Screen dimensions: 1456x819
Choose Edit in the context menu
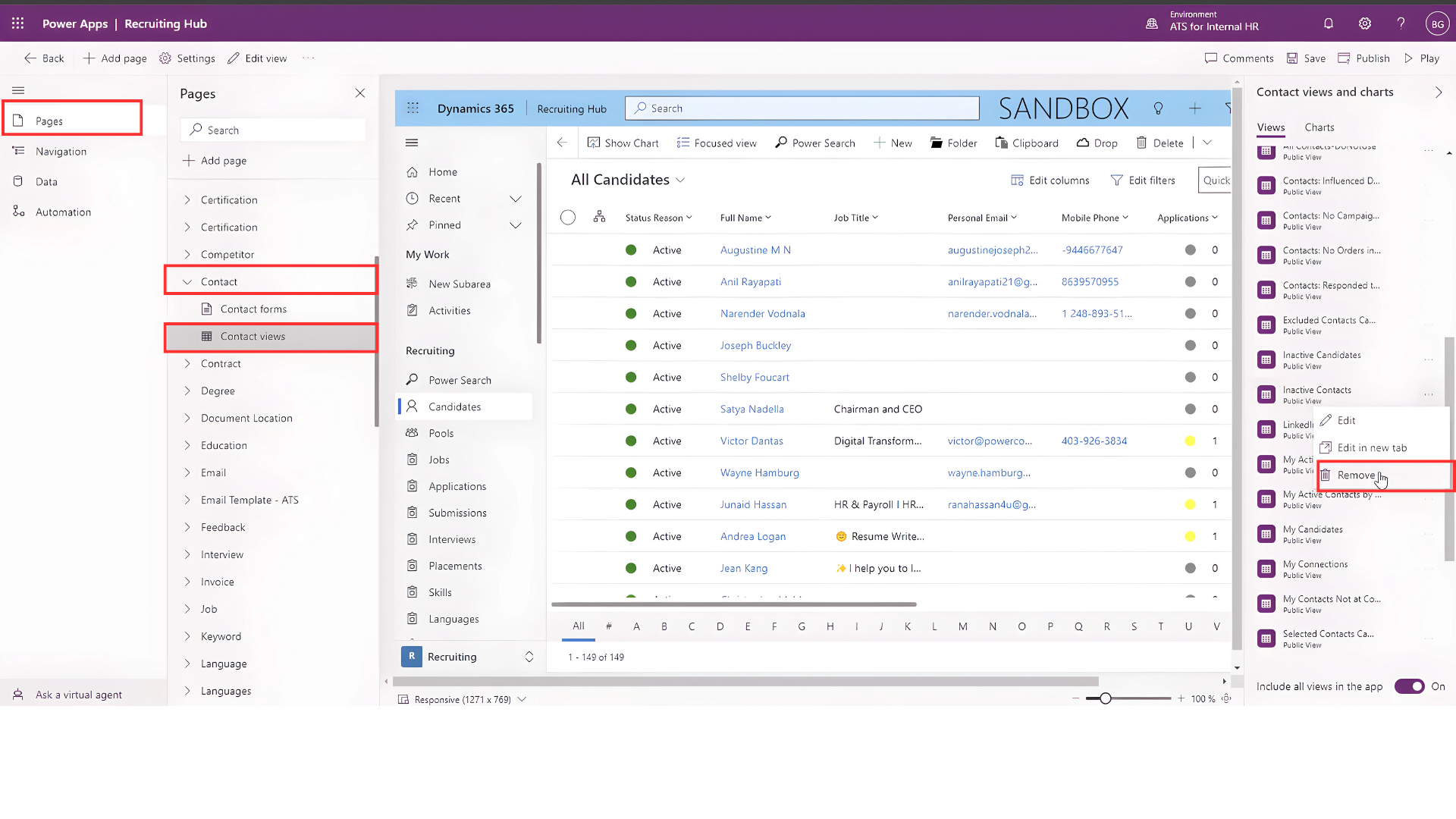tap(1382, 421)
